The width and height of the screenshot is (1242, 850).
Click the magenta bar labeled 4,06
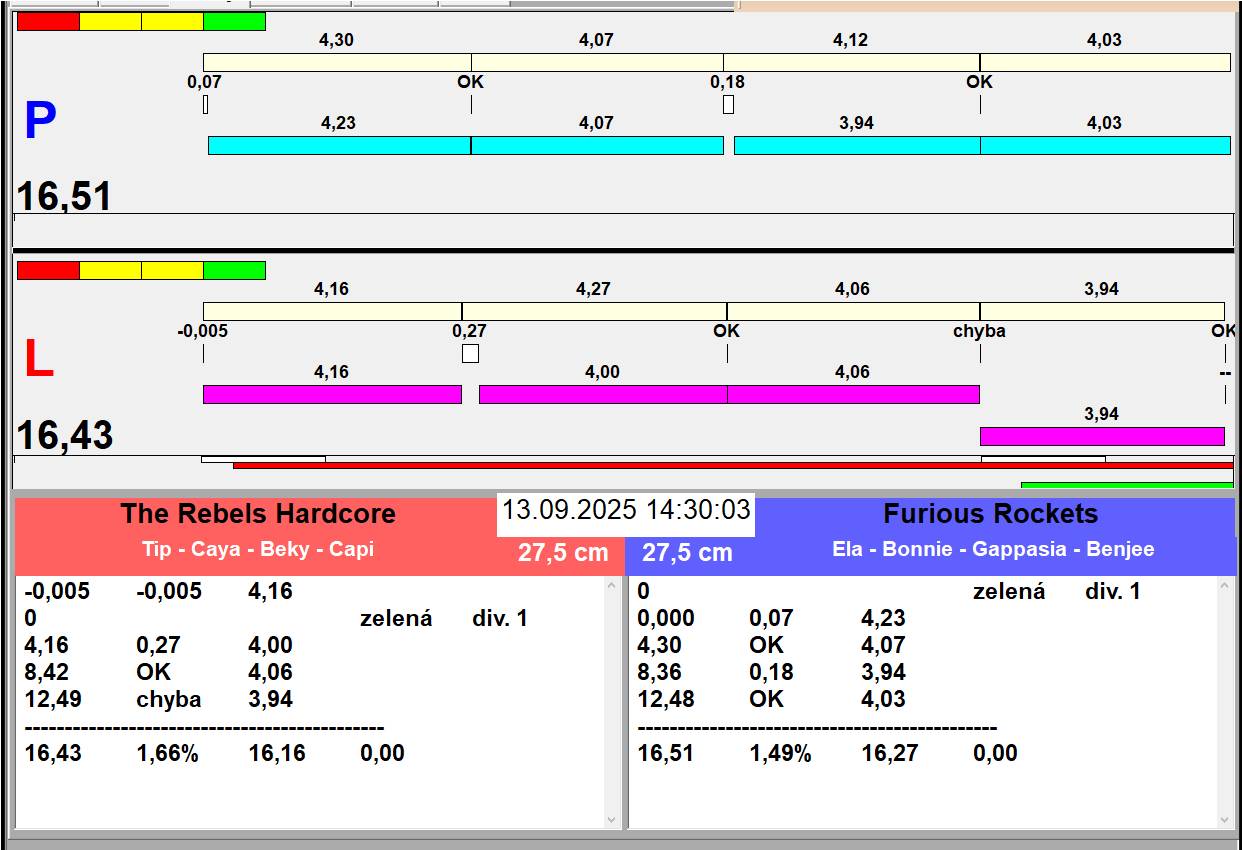pos(853,394)
